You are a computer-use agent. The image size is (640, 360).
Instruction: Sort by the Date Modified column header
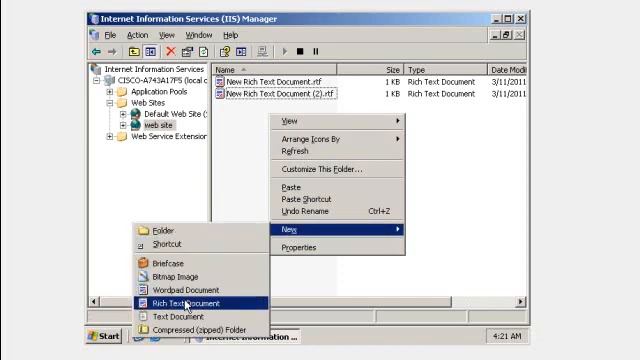507,70
